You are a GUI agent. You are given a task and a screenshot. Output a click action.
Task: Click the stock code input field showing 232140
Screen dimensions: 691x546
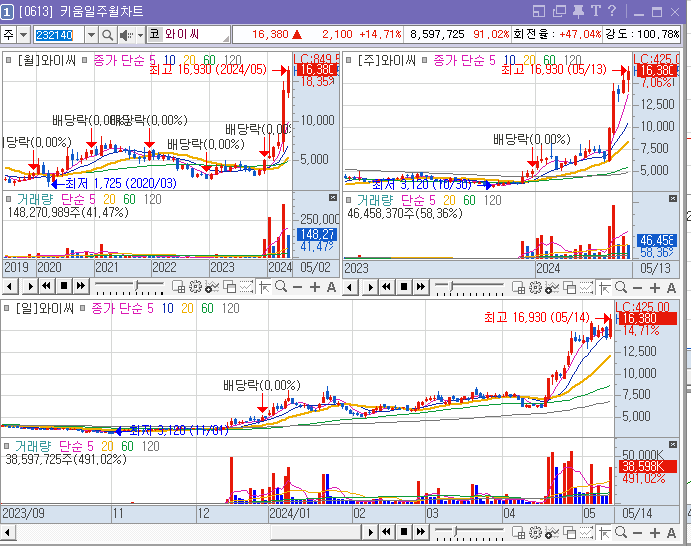[x=59, y=35]
